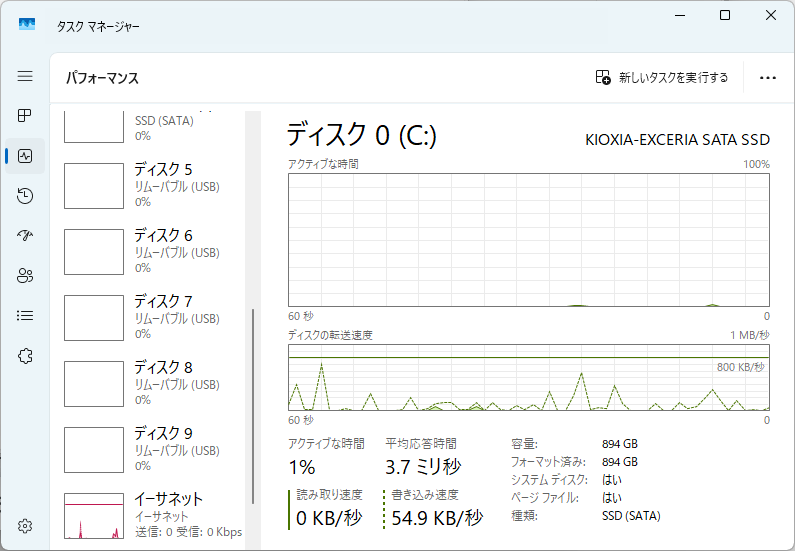Open the hamburger navigation menu
Screen dimensions: 795x551
coord(25,76)
